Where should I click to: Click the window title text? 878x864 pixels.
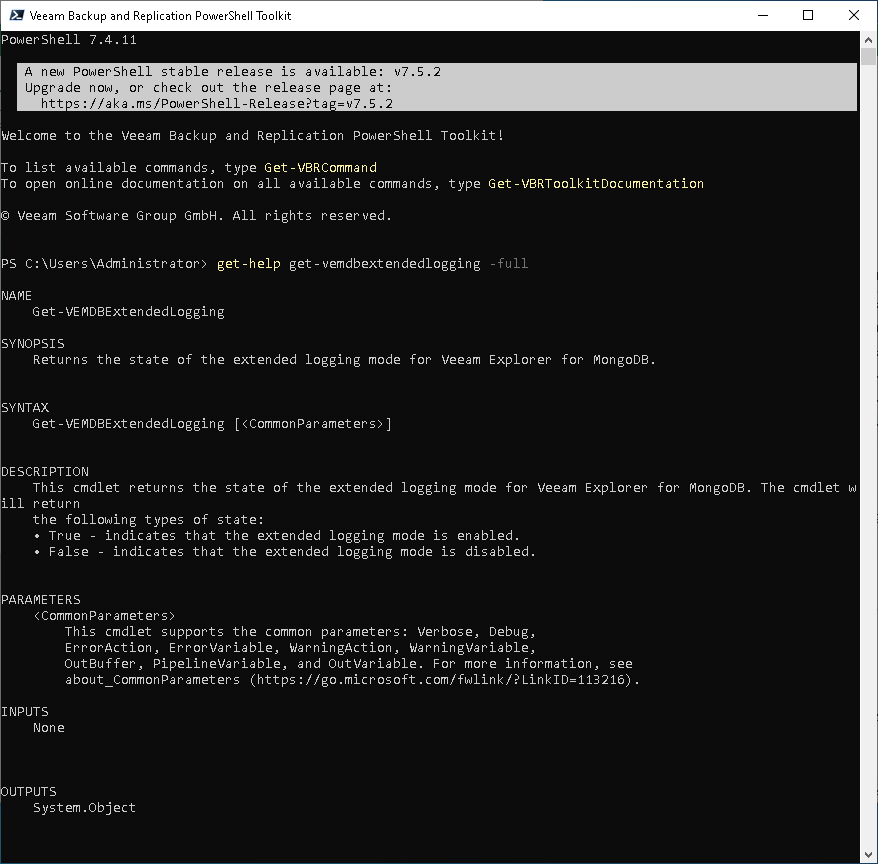[x=160, y=16]
